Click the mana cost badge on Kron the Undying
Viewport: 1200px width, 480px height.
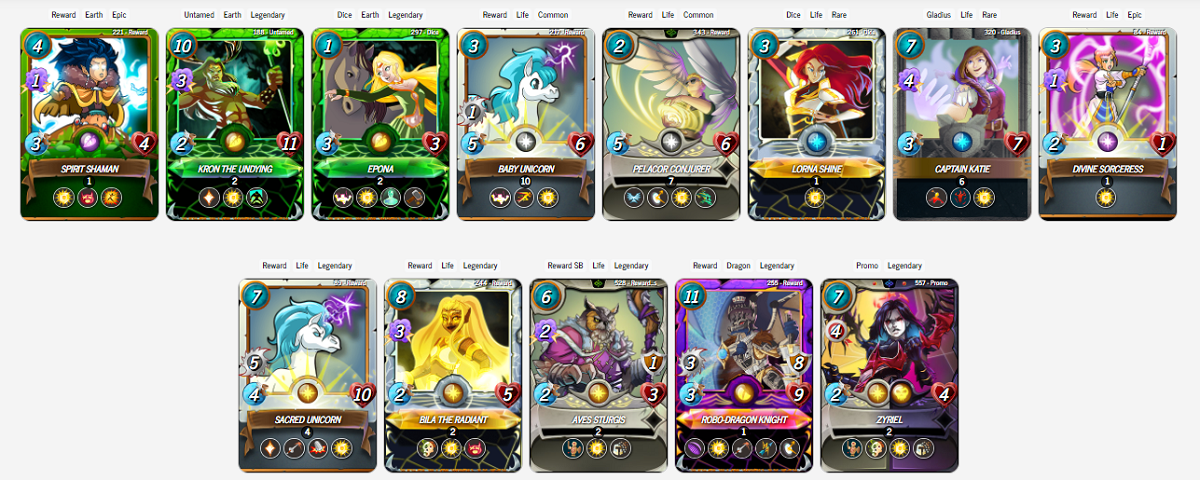[183, 45]
